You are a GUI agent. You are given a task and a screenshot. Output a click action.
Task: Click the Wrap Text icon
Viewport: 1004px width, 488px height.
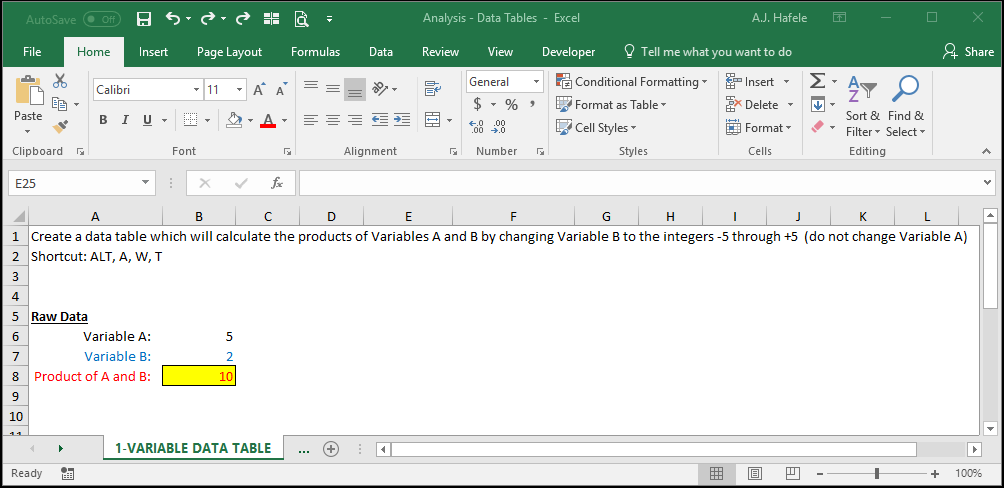click(x=433, y=88)
